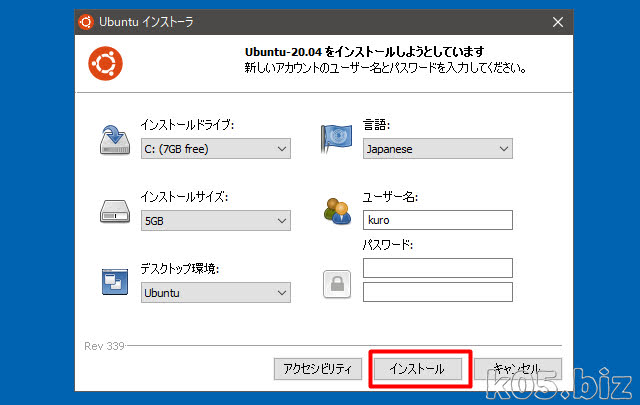Open the language dropdown showing Japanese
This screenshot has width=640, height=405.
(x=438, y=149)
